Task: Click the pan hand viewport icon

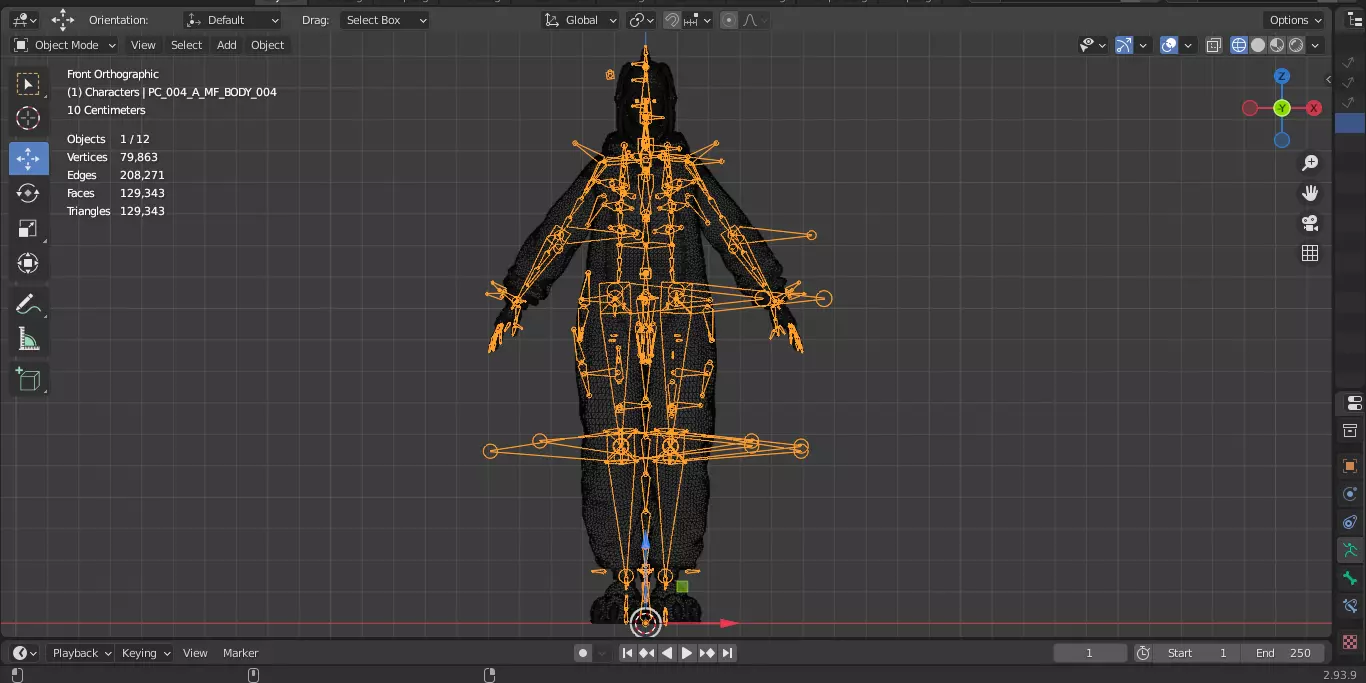Action: coord(1310,193)
